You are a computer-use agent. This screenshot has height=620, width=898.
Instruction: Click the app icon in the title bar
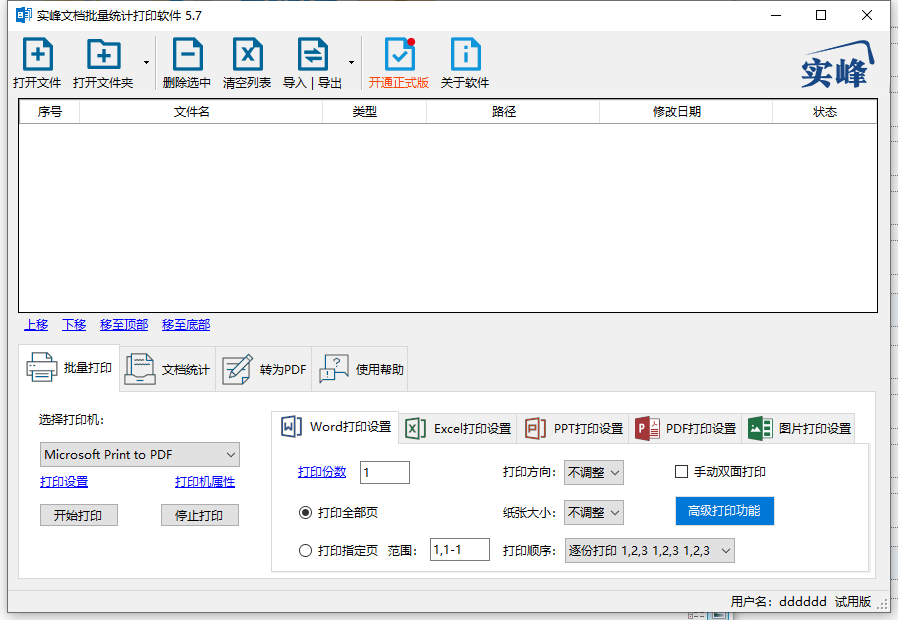(23, 15)
